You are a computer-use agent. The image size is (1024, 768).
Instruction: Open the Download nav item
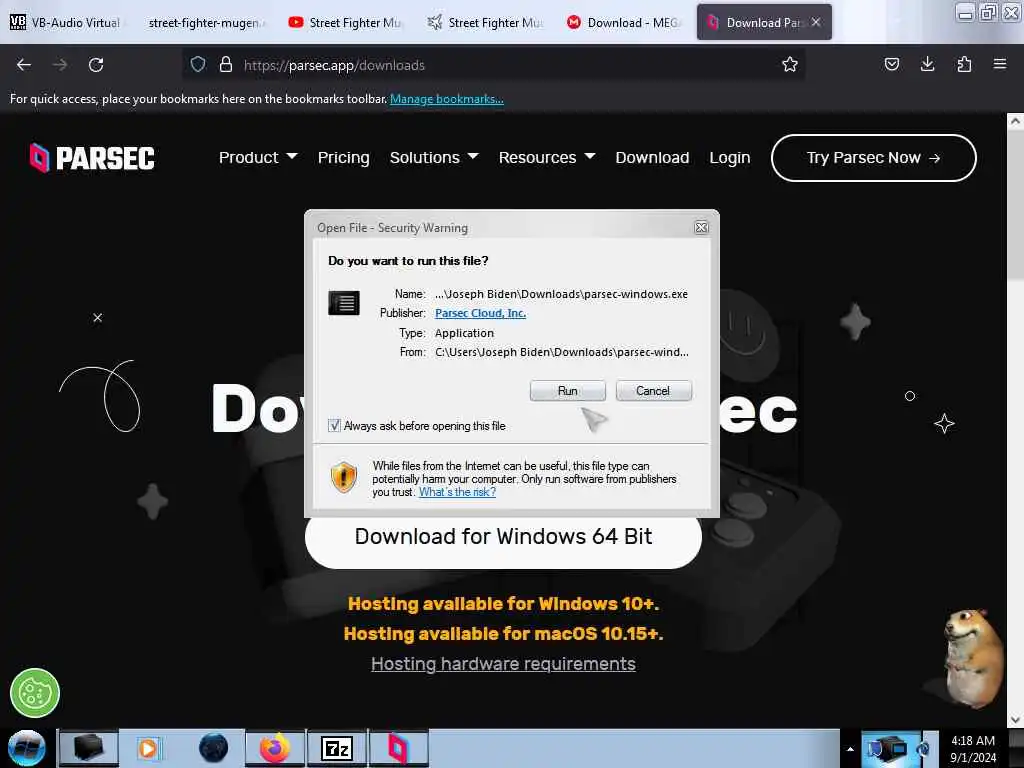click(x=652, y=157)
